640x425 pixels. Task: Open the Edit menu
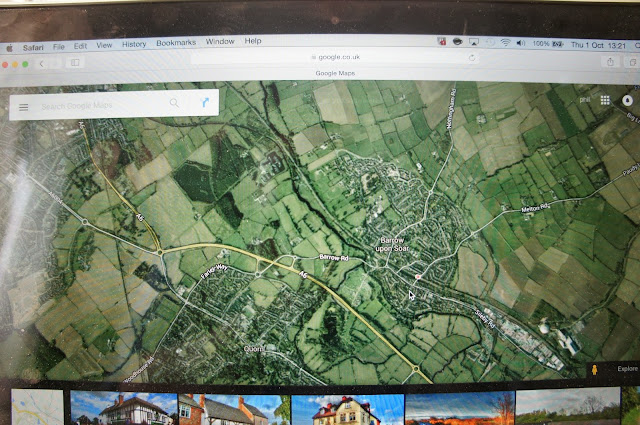pos(80,46)
